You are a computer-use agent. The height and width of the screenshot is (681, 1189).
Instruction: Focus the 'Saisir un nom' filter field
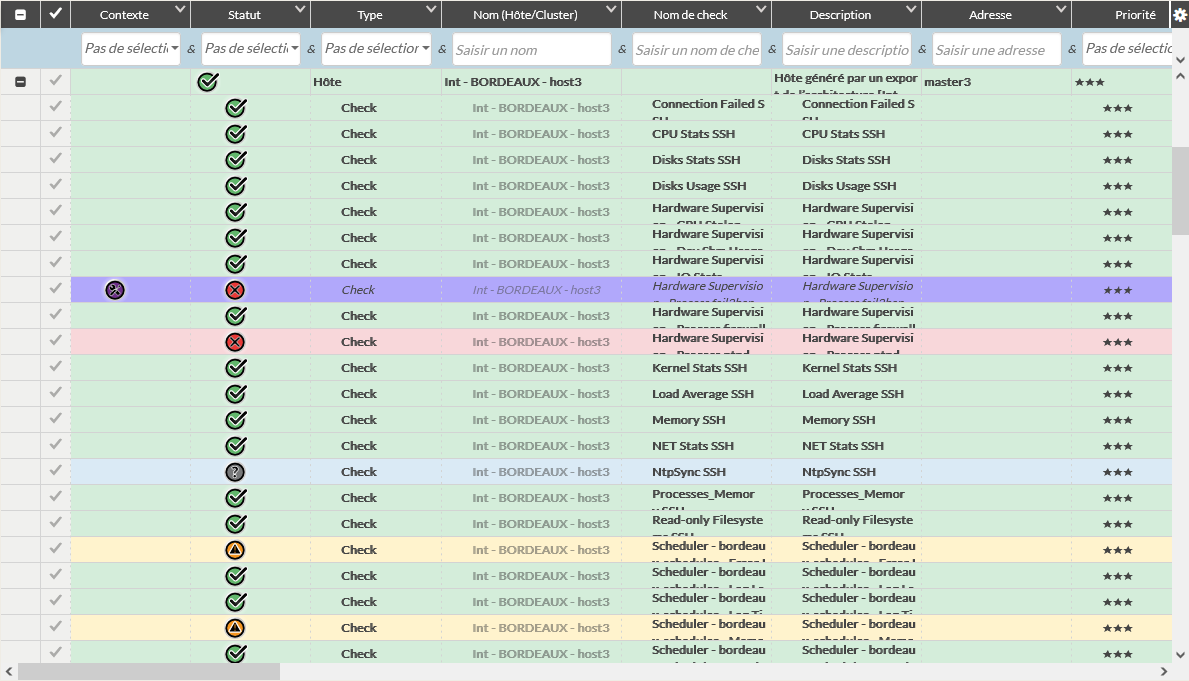pos(531,50)
